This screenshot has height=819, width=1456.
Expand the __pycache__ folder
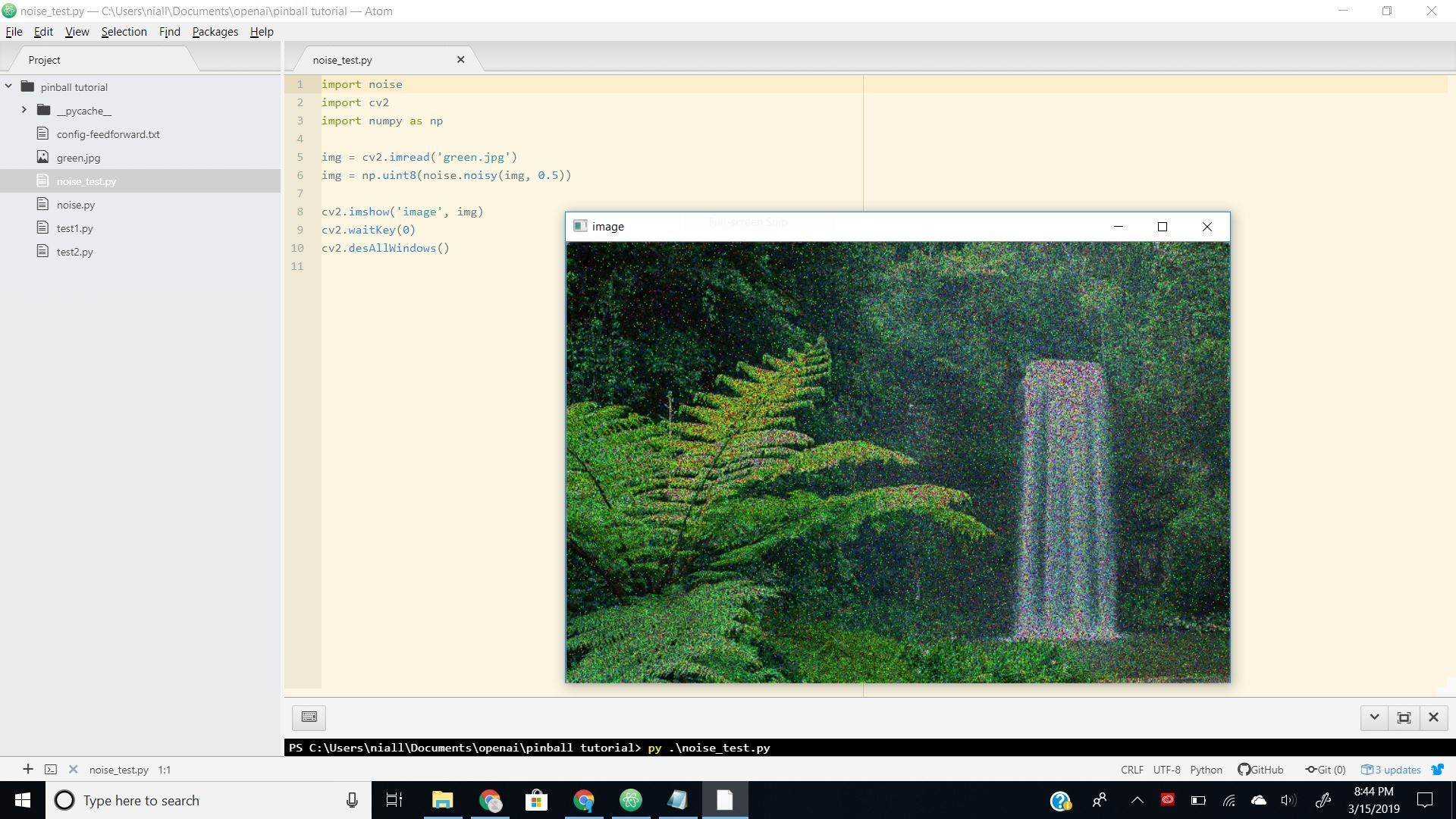pyautogui.click(x=24, y=110)
